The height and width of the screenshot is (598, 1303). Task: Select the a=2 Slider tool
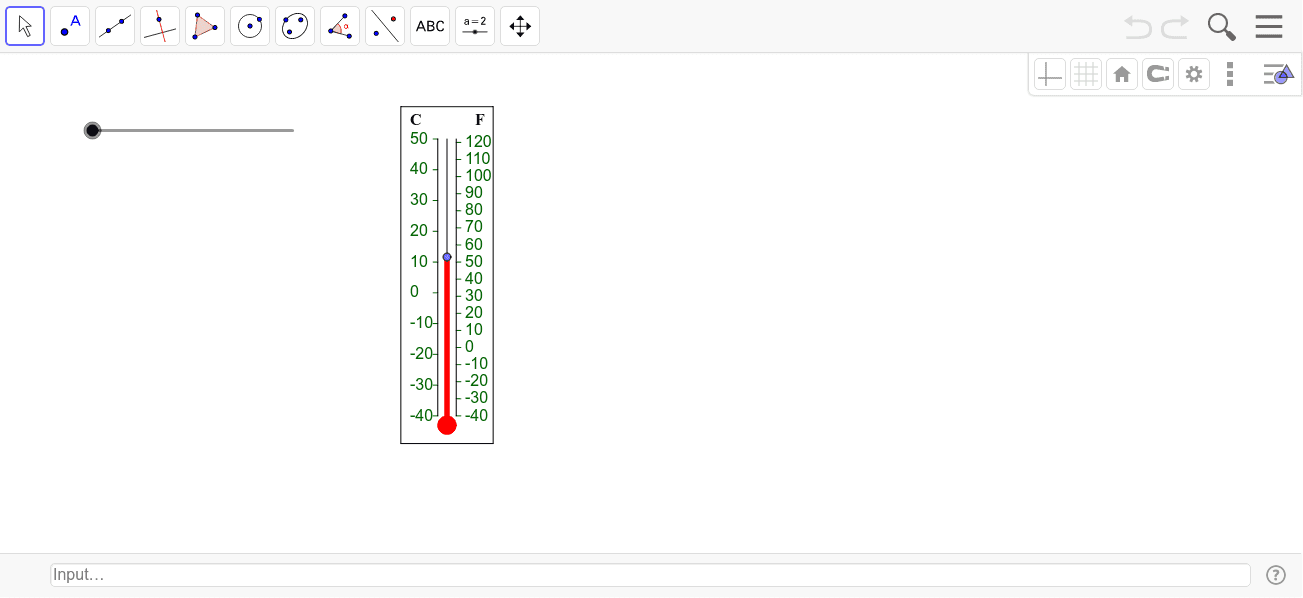pos(475,26)
